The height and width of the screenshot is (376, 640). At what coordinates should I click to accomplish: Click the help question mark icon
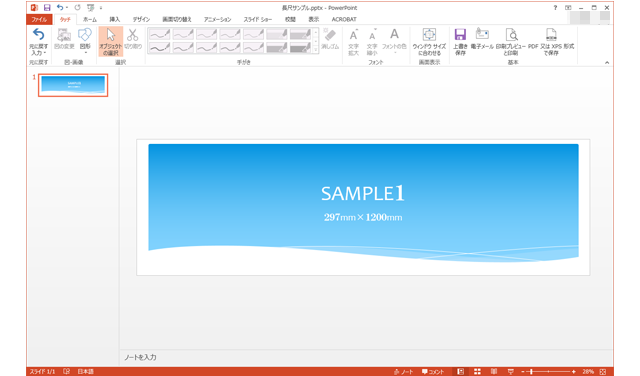555,8
